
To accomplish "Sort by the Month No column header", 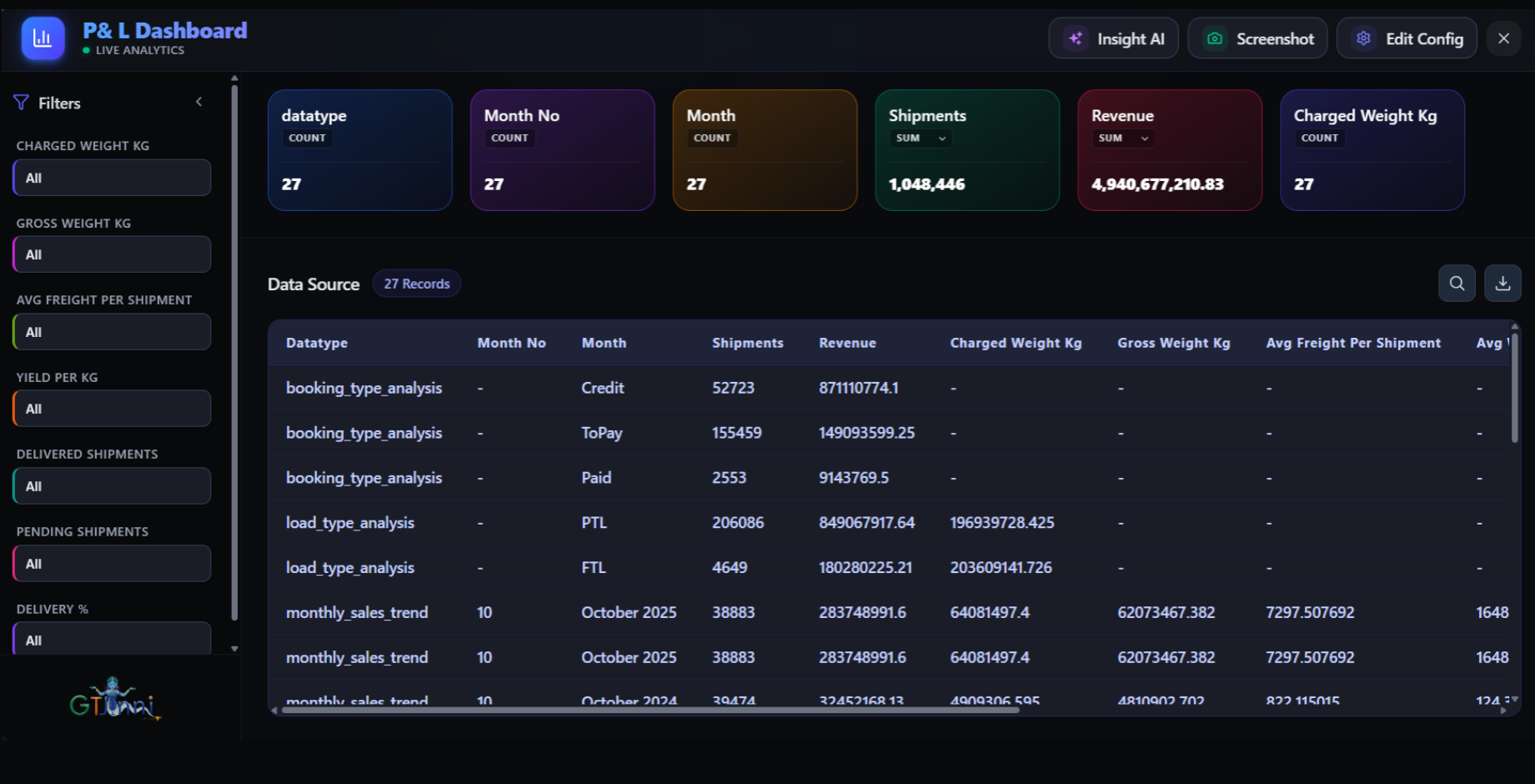I will (511, 343).
